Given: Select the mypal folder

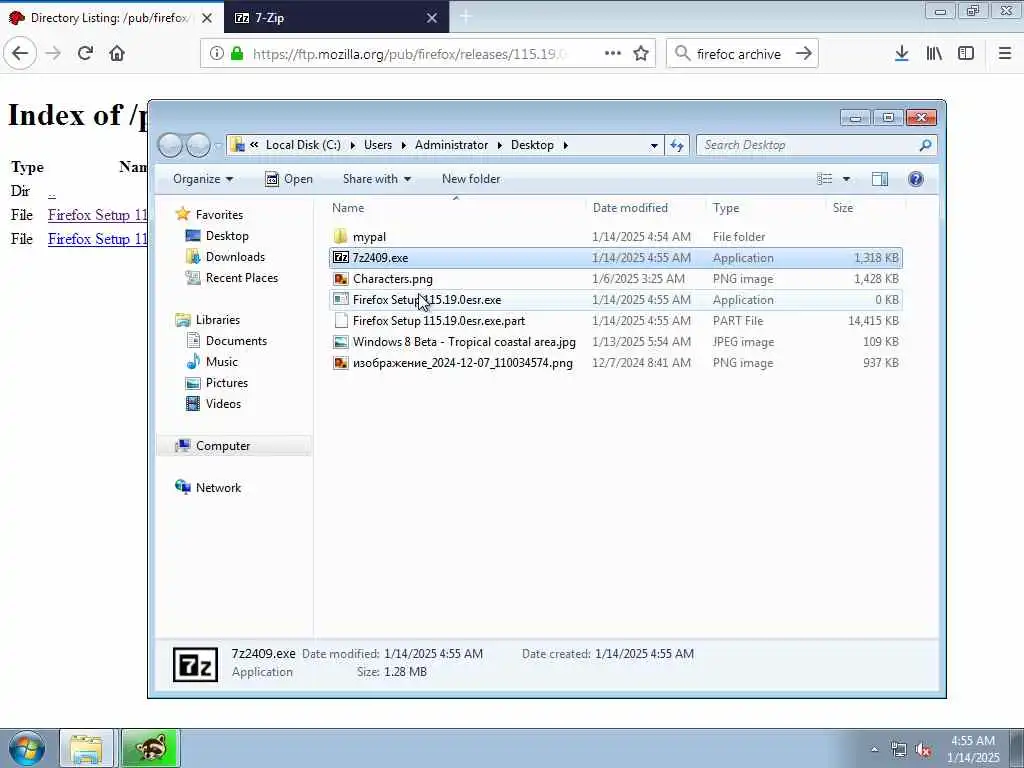Looking at the screenshot, I should [x=615, y=236].
